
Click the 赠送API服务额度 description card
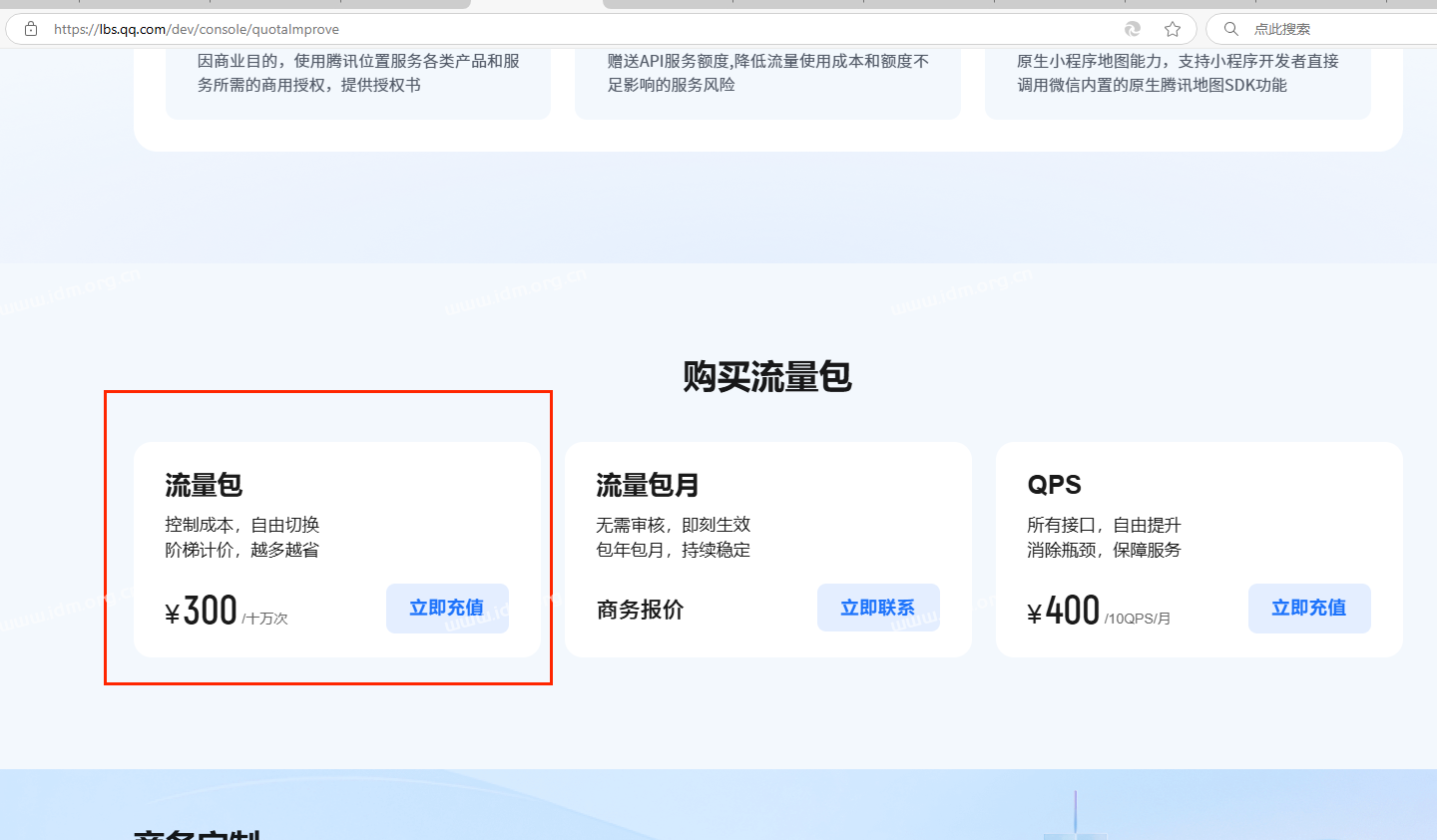(767, 84)
